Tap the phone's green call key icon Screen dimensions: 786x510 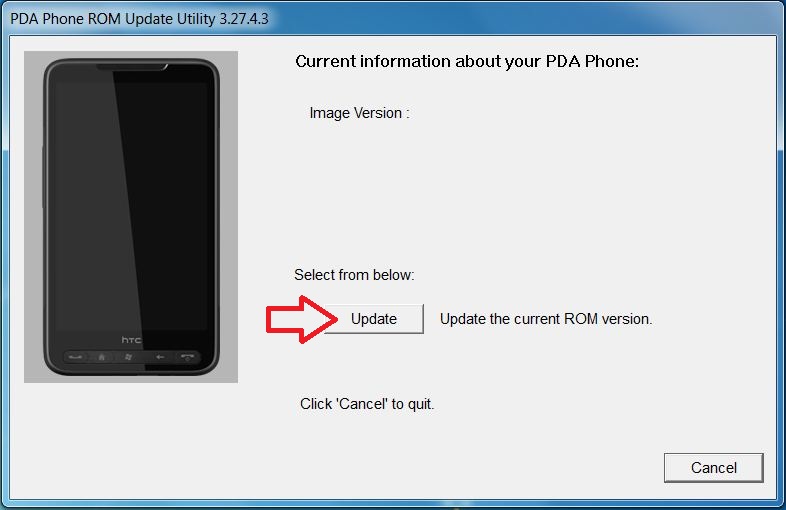75,357
